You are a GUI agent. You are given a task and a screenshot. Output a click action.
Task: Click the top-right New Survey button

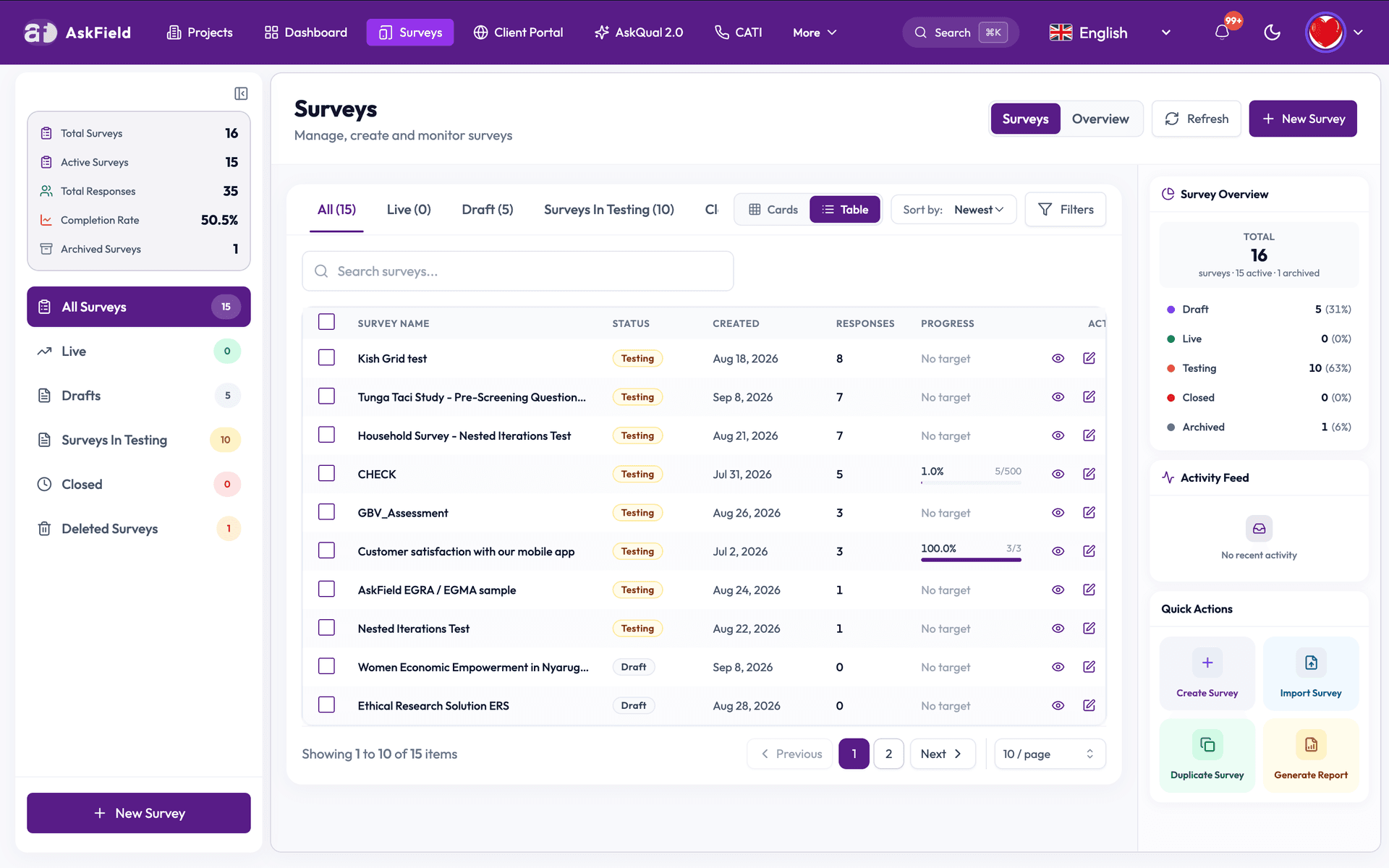point(1303,119)
